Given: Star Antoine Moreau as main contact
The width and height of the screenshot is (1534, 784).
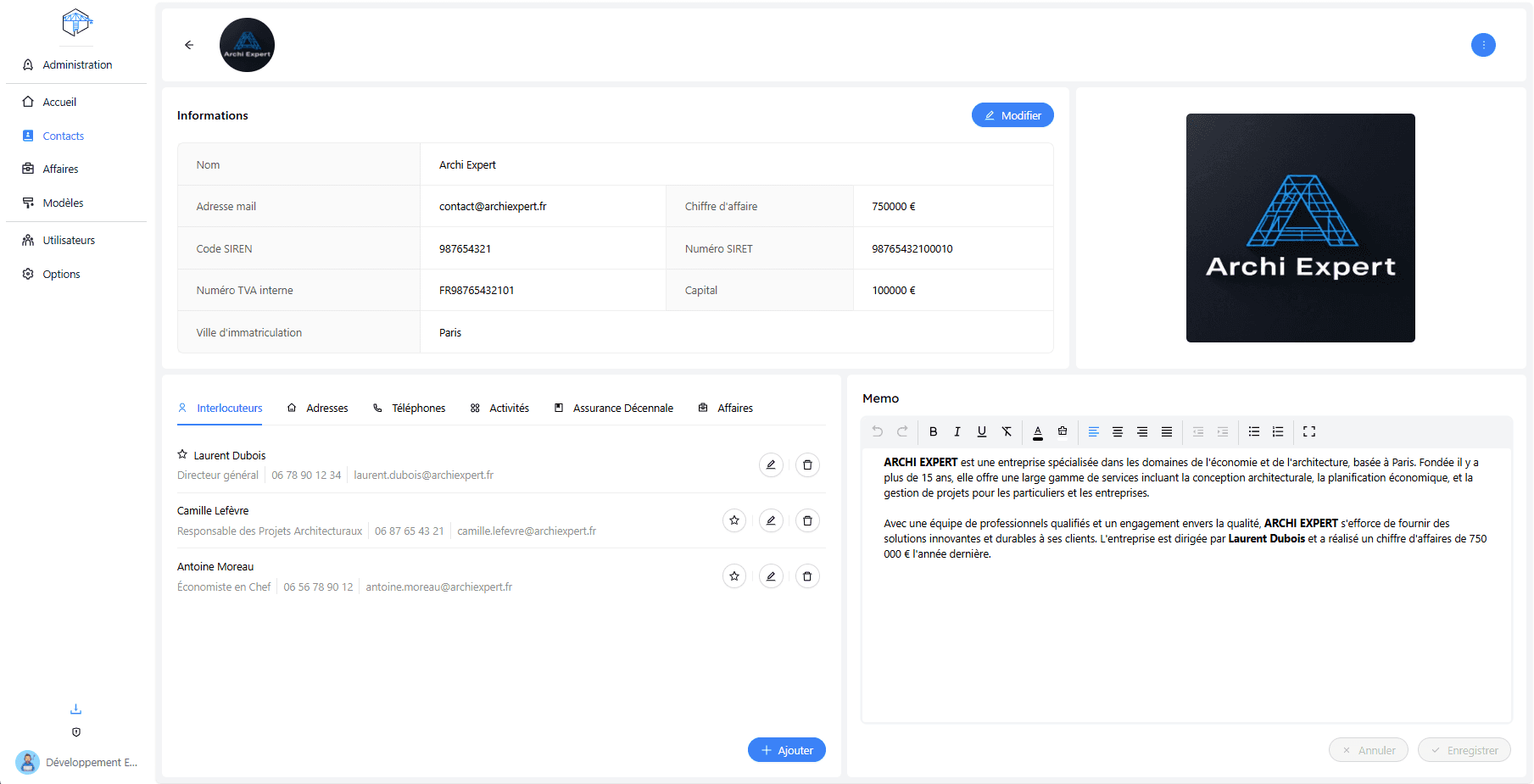Looking at the screenshot, I should coord(734,576).
